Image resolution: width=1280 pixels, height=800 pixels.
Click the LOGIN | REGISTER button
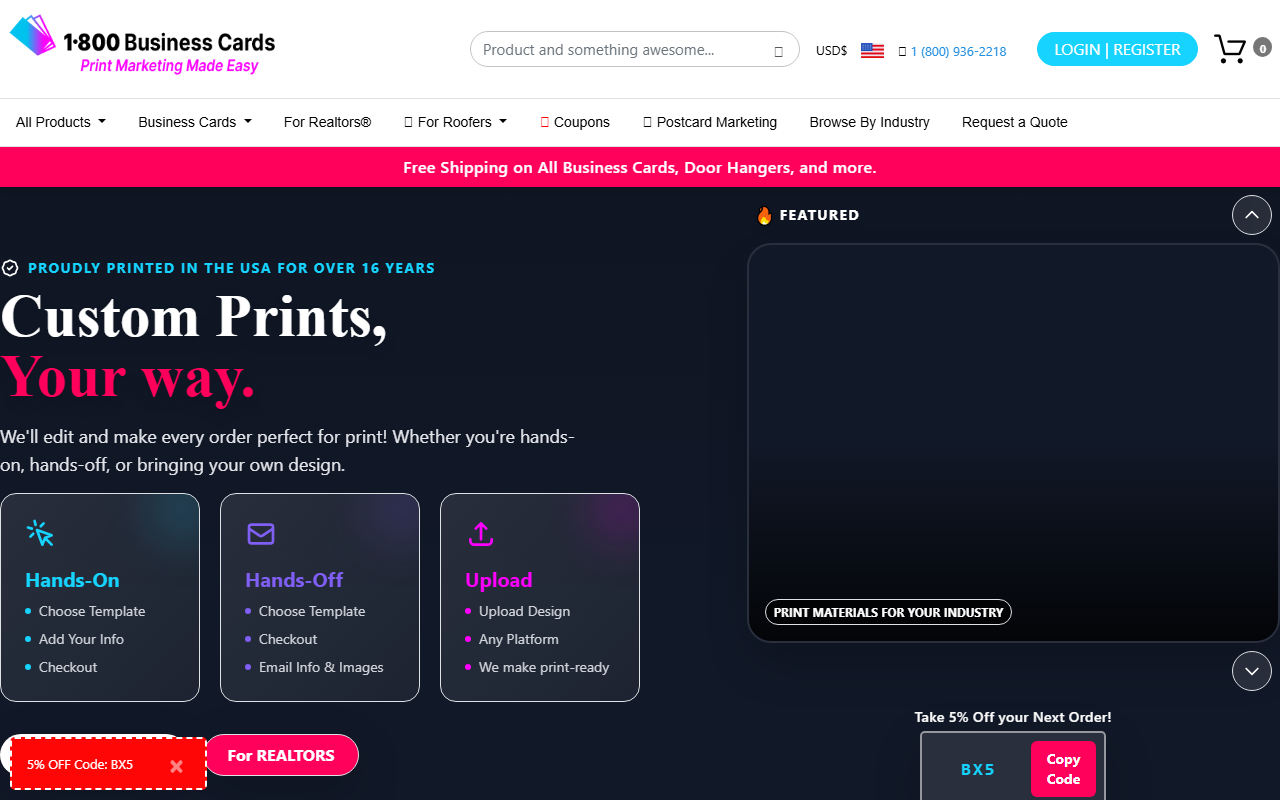click(1117, 49)
